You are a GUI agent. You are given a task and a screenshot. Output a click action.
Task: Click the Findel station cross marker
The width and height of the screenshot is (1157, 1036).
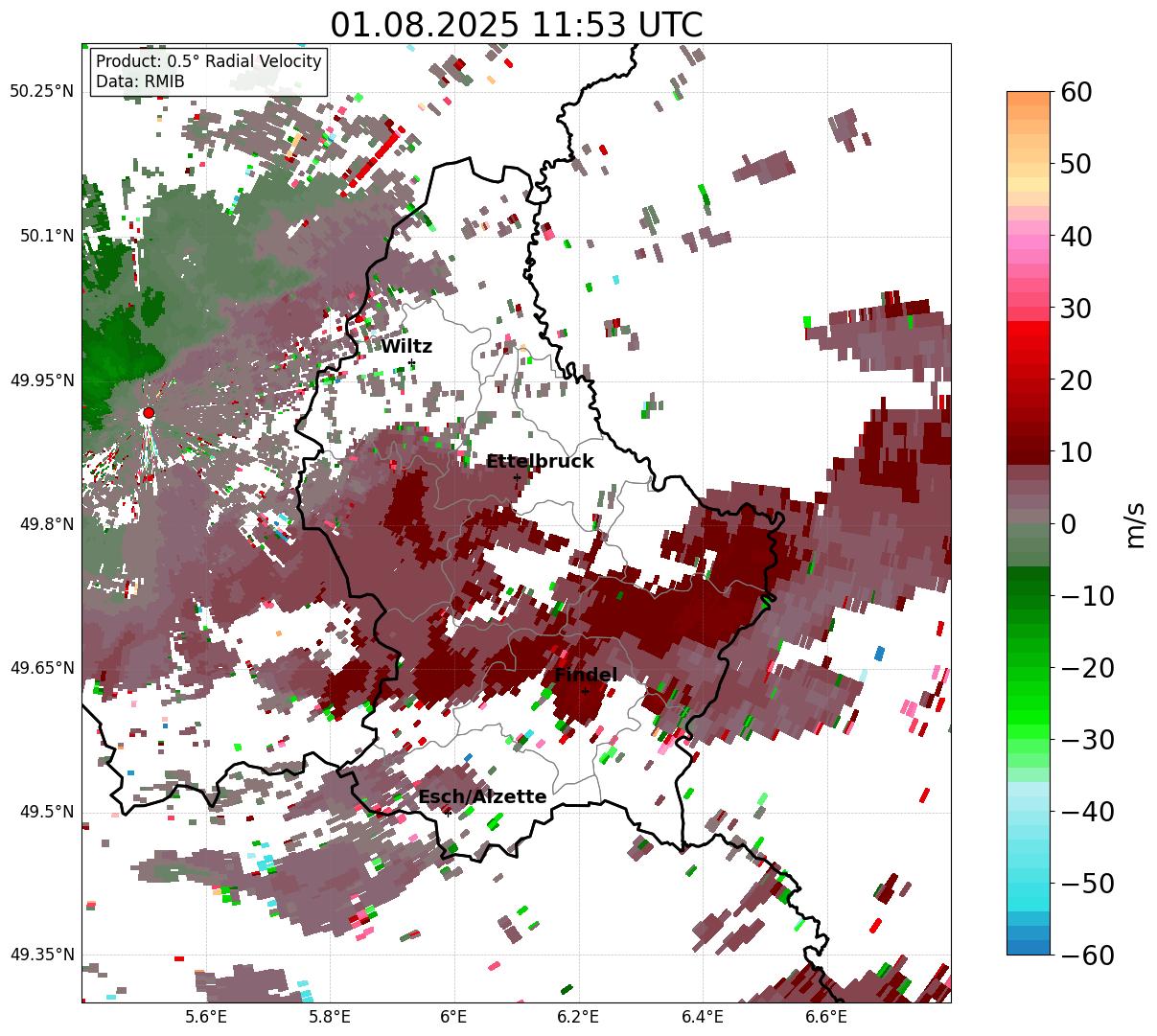click(x=586, y=691)
